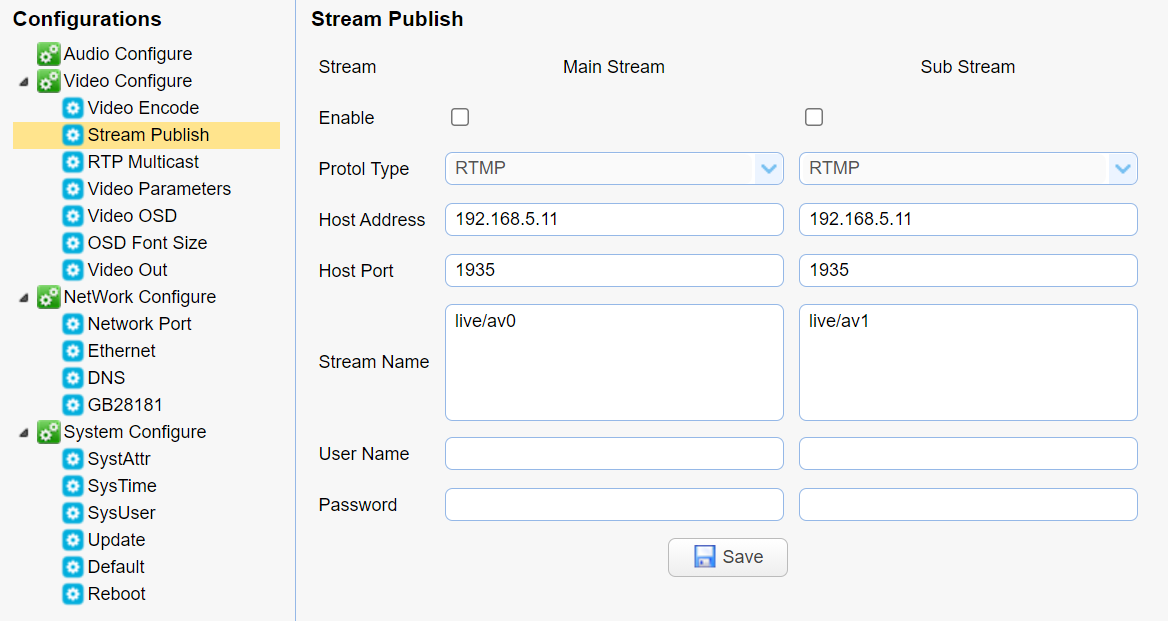Screen dimensions: 1168x621
Task: Click Sub Stream User Name field
Action: pos(968,453)
